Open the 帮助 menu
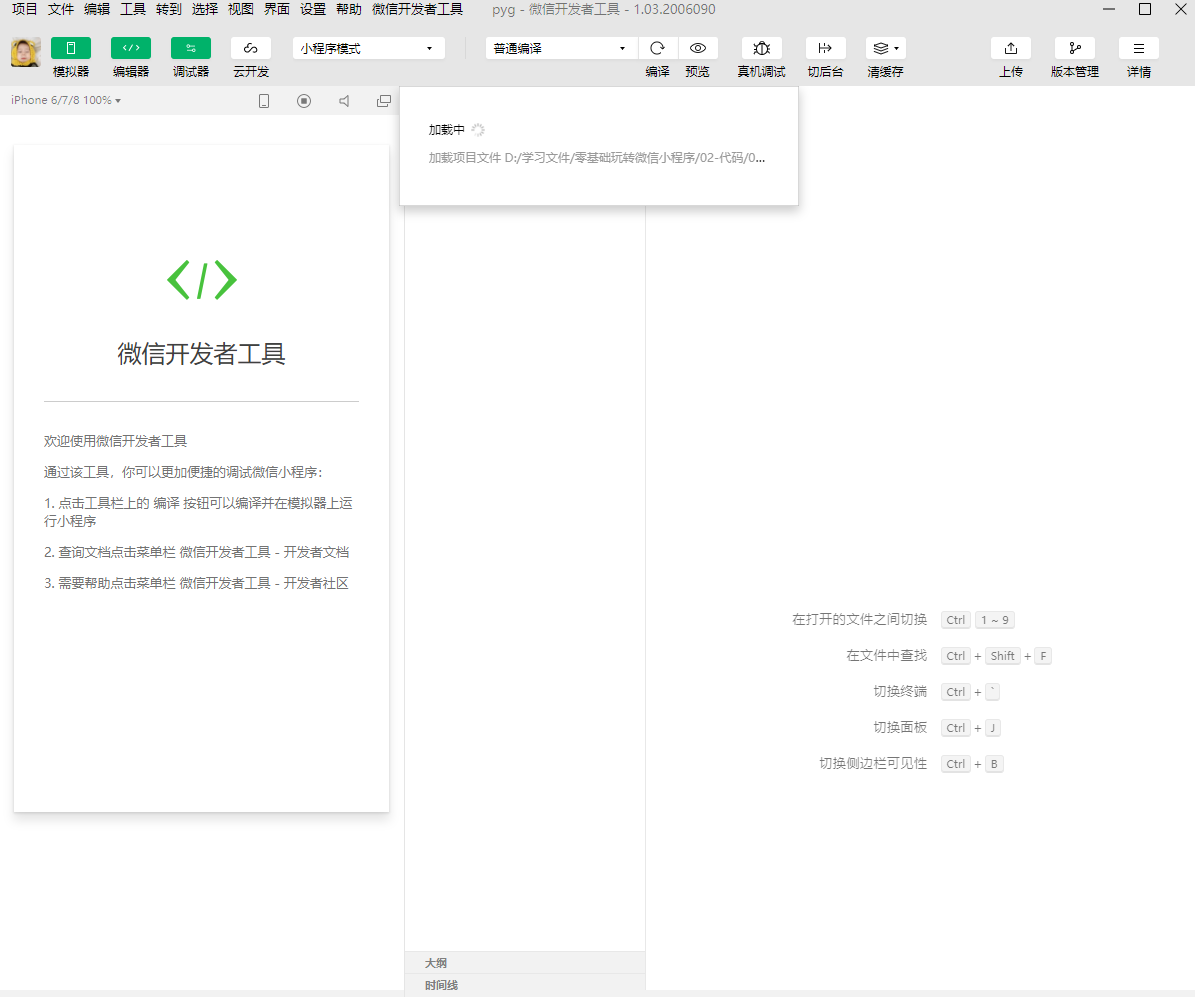The height and width of the screenshot is (997, 1195). point(348,9)
